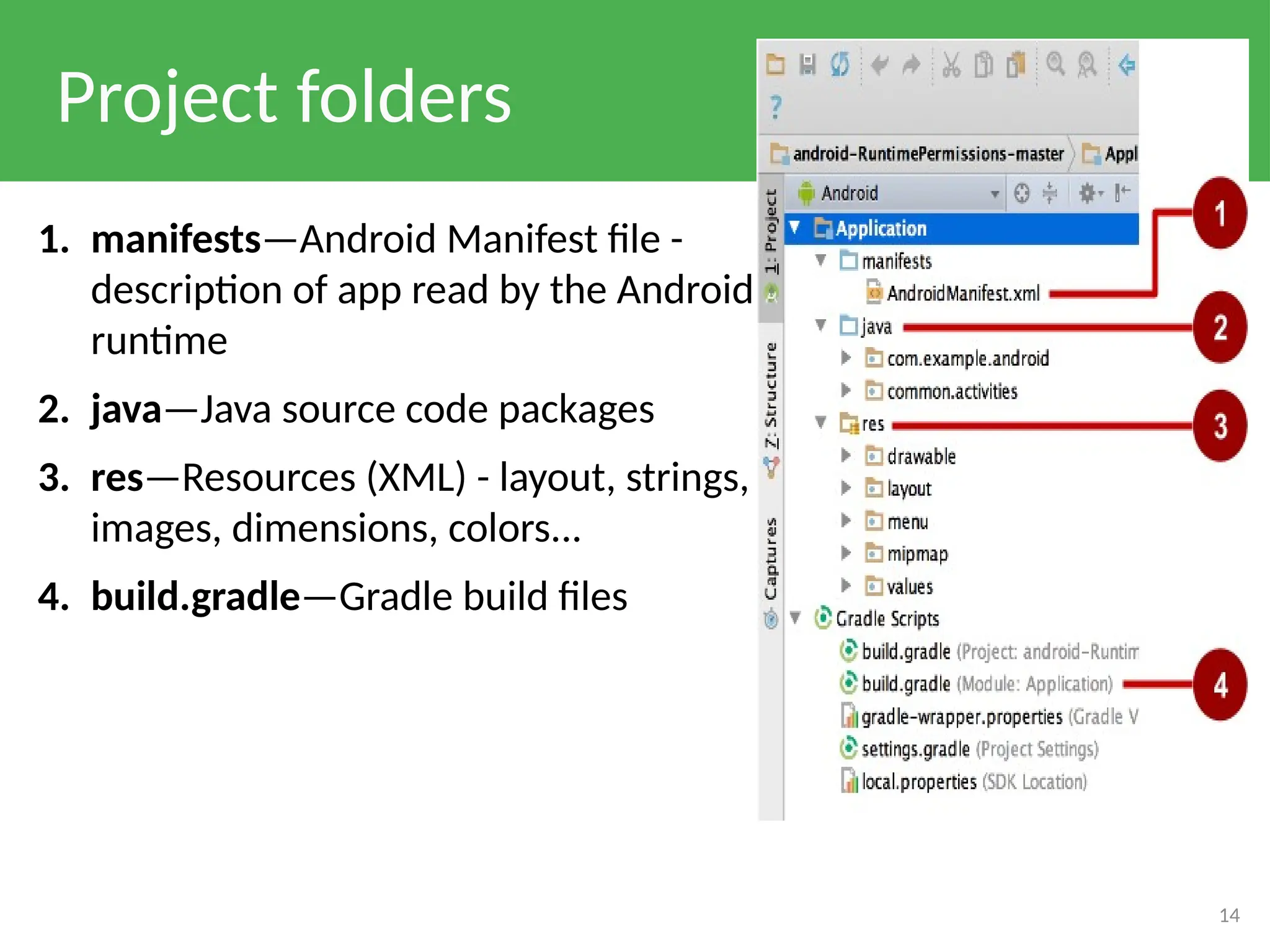
Task: Expand the mipmap folder arrow
Action: tap(846, 553)
